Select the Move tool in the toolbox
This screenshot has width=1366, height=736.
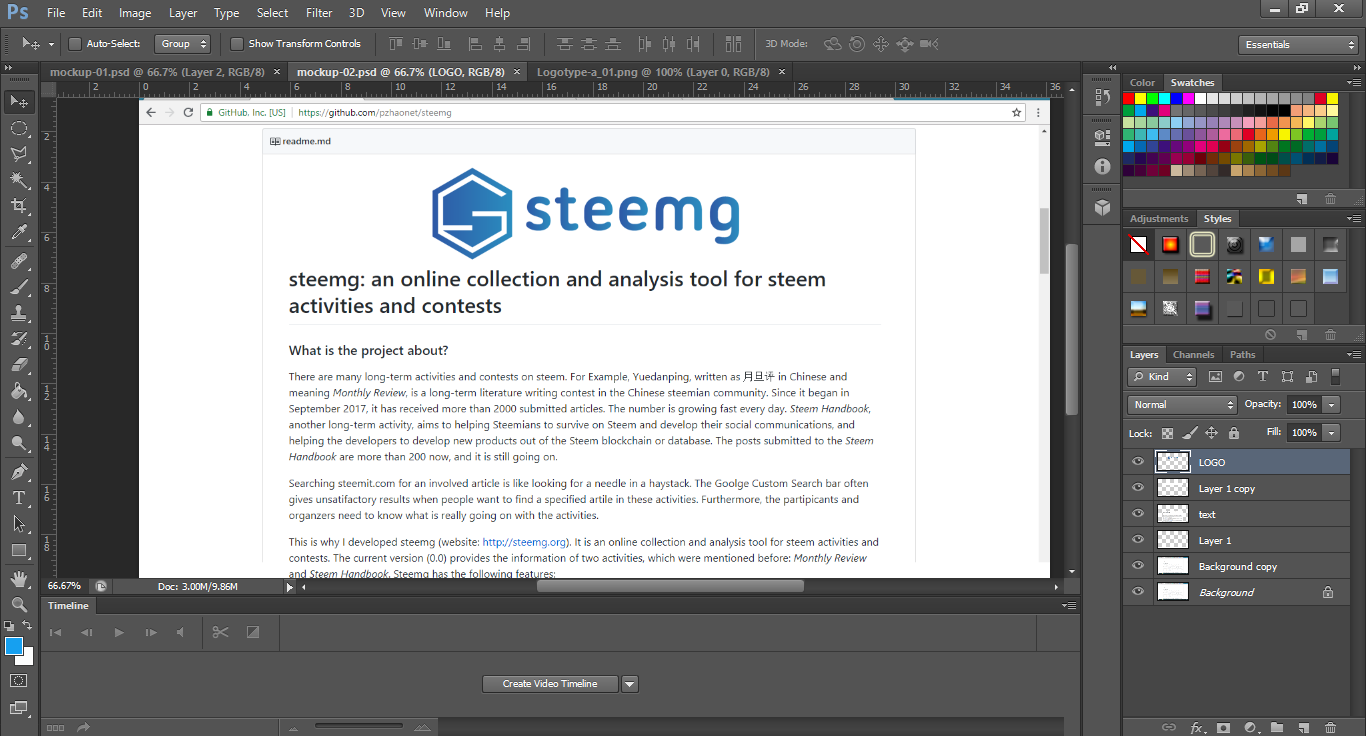19,101
